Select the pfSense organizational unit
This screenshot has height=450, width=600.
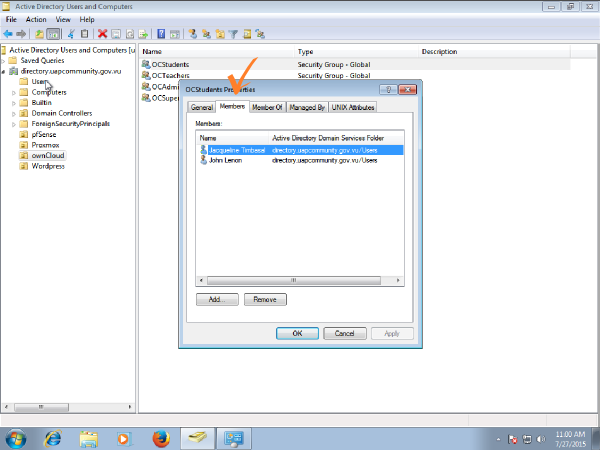click(38, 135)
